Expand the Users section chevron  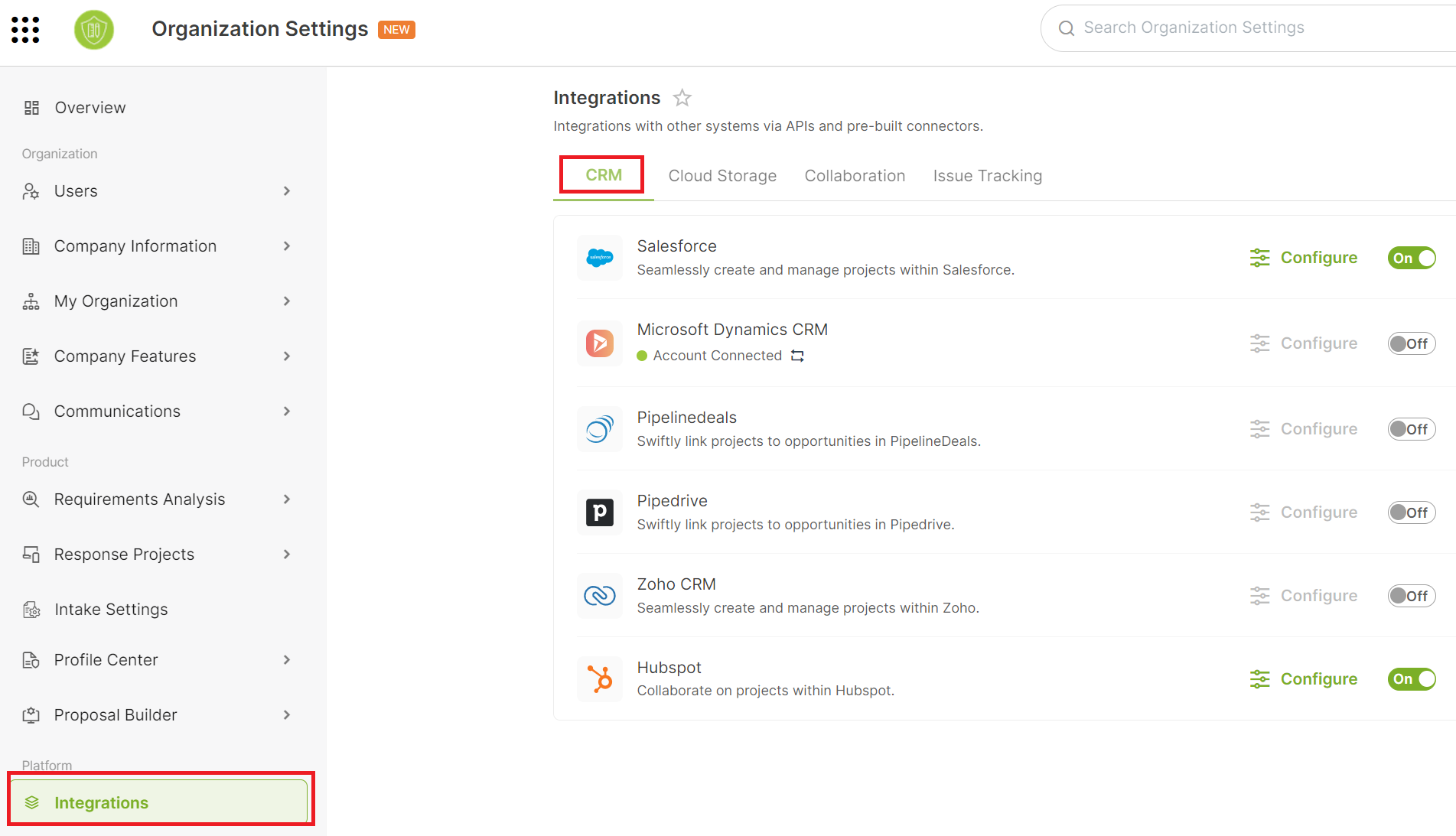tap(287, 191)
